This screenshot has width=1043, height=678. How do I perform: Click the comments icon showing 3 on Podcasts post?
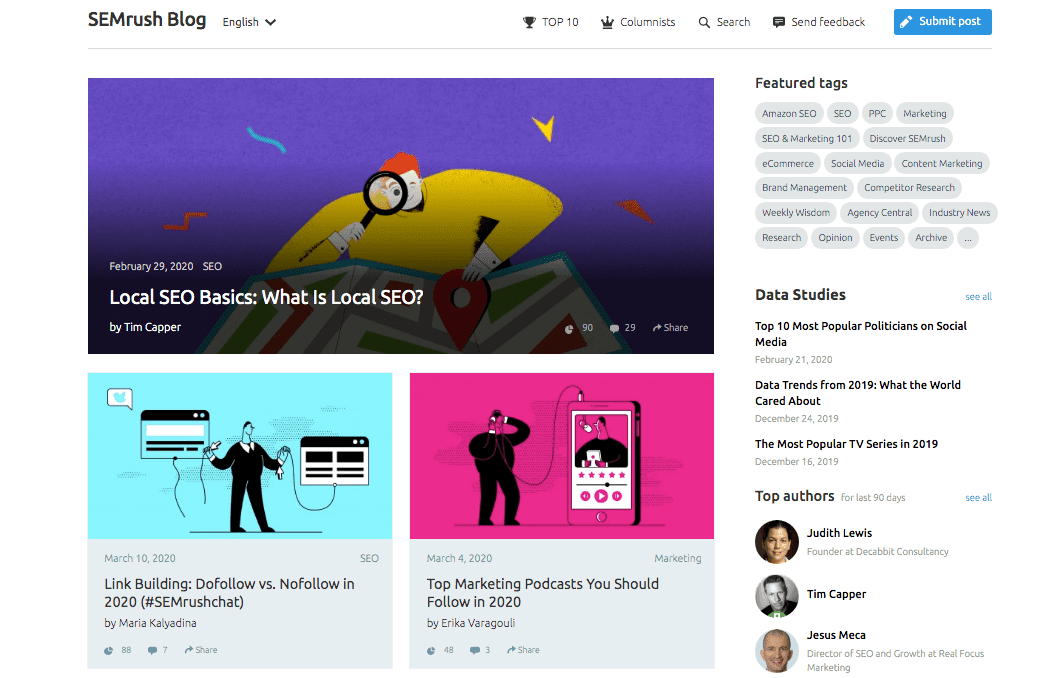[x=475, y=650]
